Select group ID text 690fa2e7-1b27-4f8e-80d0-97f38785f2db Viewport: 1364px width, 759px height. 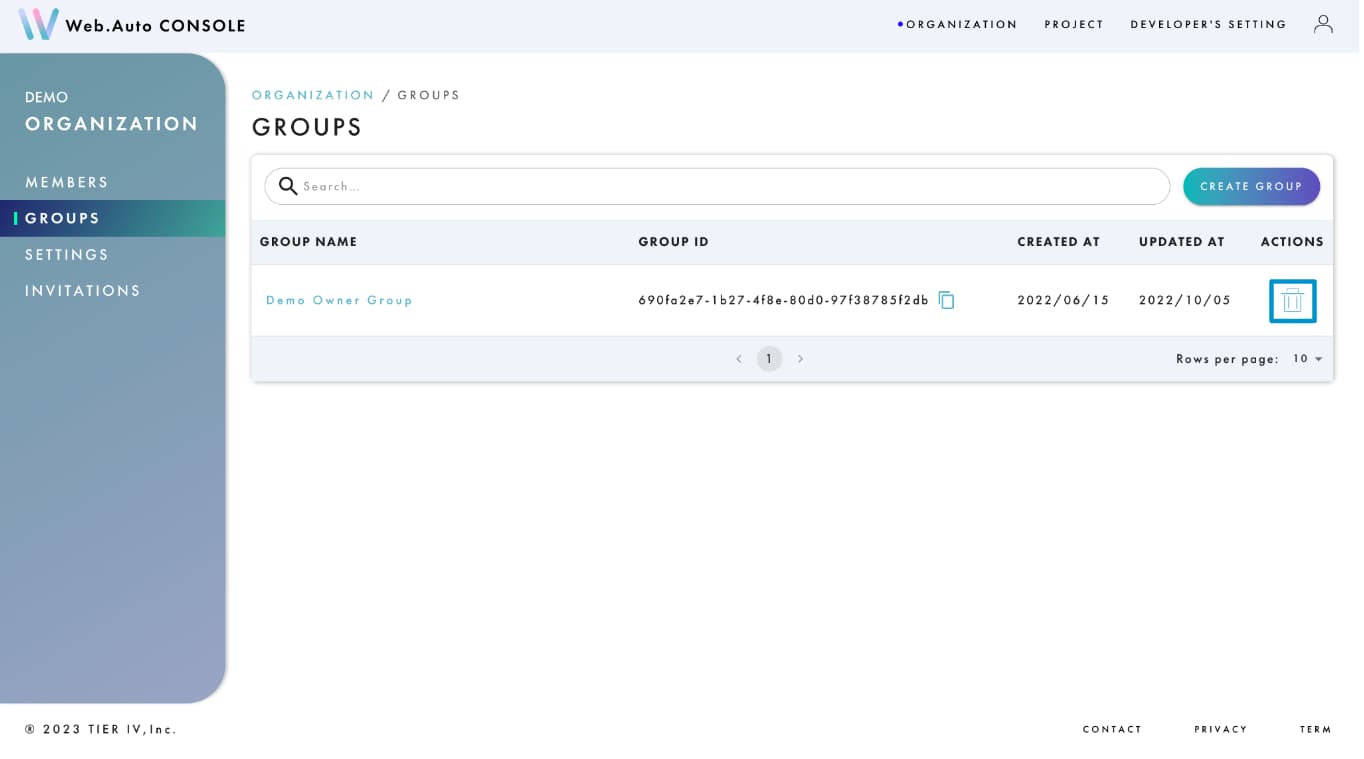click(784, 300)
